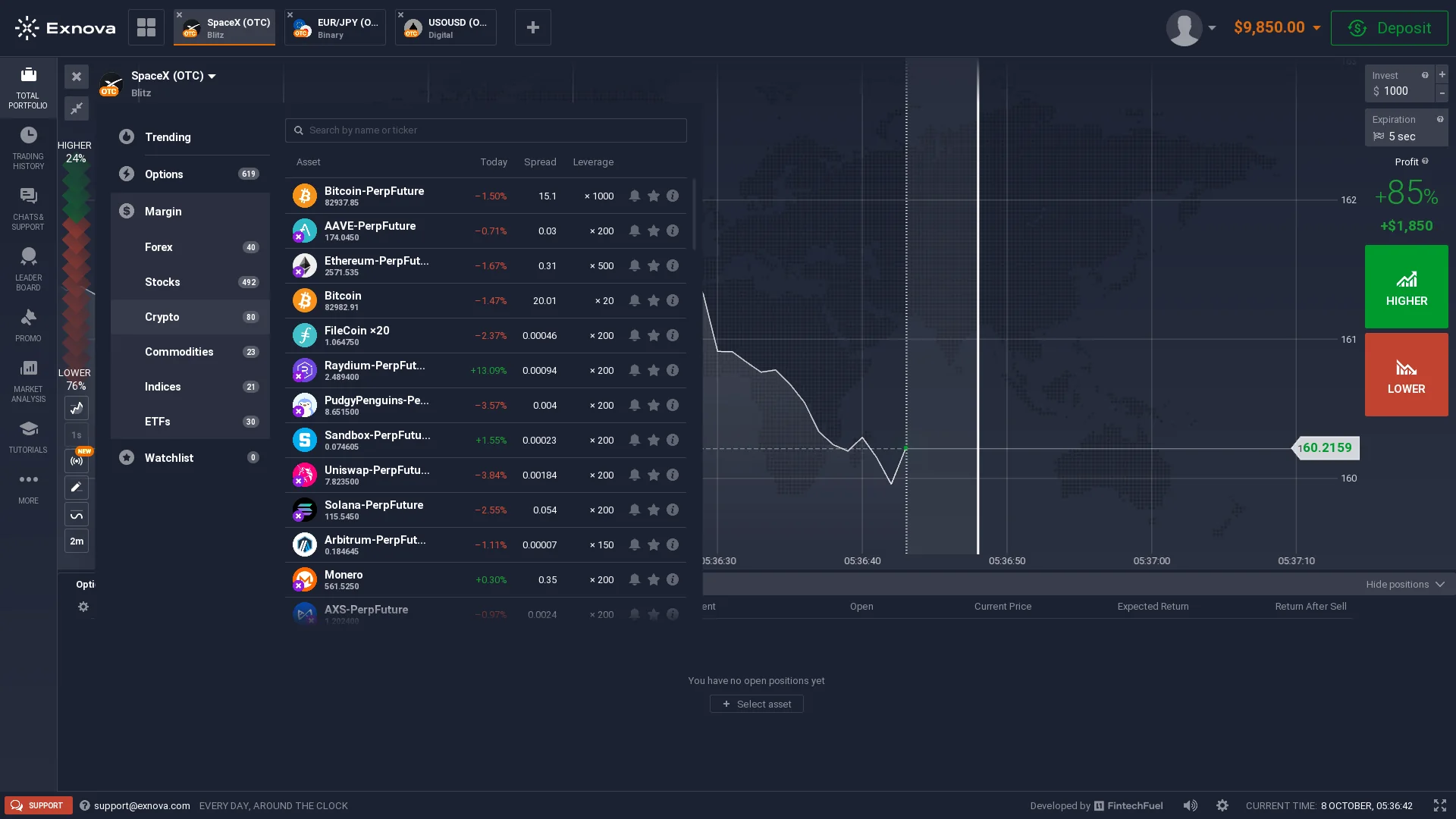Click info icon for Bitcoin-PerpFuture
Image resolution: width=1456 pixels, height=819 pixels.
point(673,196)
